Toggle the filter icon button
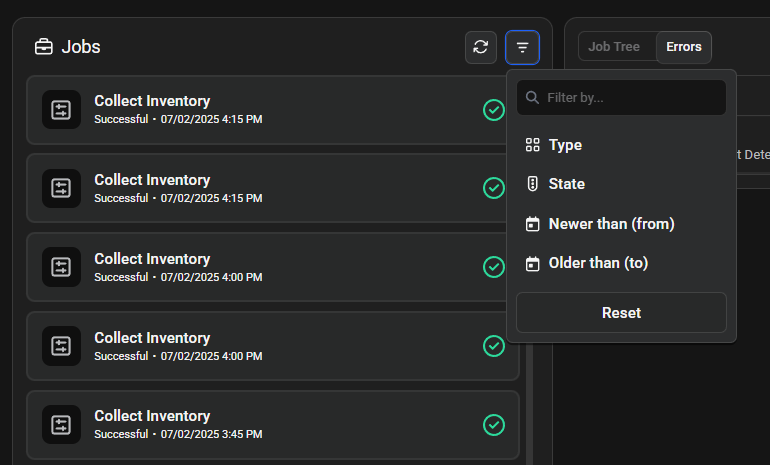770x465 pixels. pyautogui.click(x=522, y=47)
